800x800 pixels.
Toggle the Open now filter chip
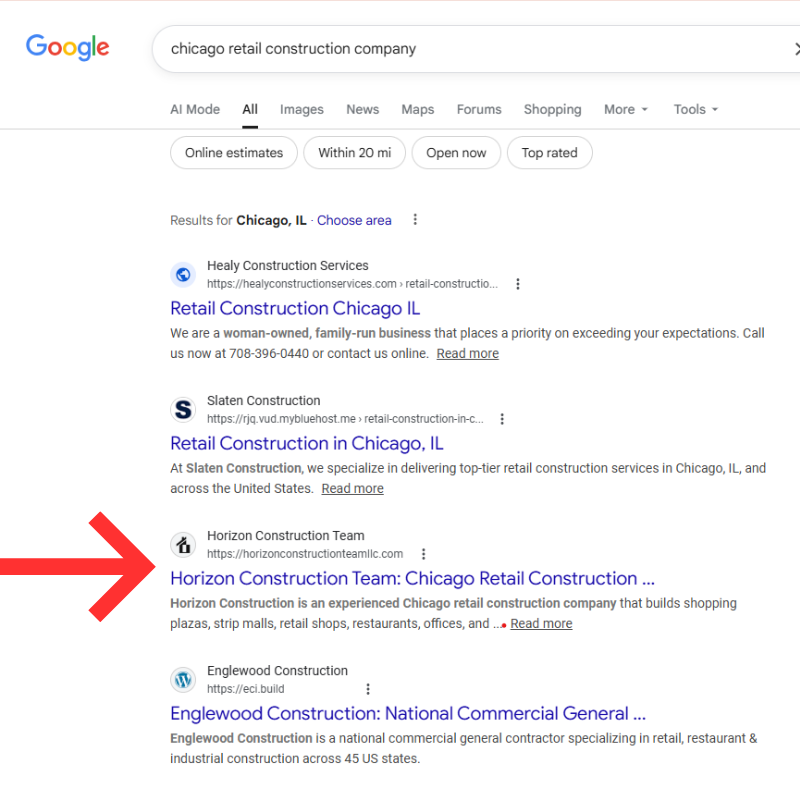[456, 153]
